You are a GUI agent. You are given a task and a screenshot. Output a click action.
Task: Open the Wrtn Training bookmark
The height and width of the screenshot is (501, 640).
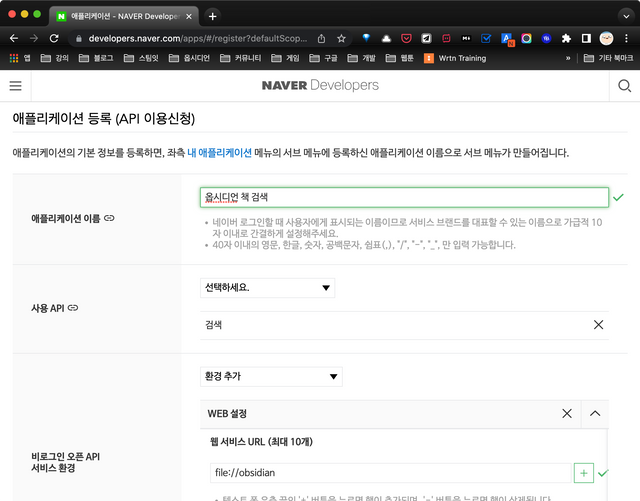click(455, 58)
